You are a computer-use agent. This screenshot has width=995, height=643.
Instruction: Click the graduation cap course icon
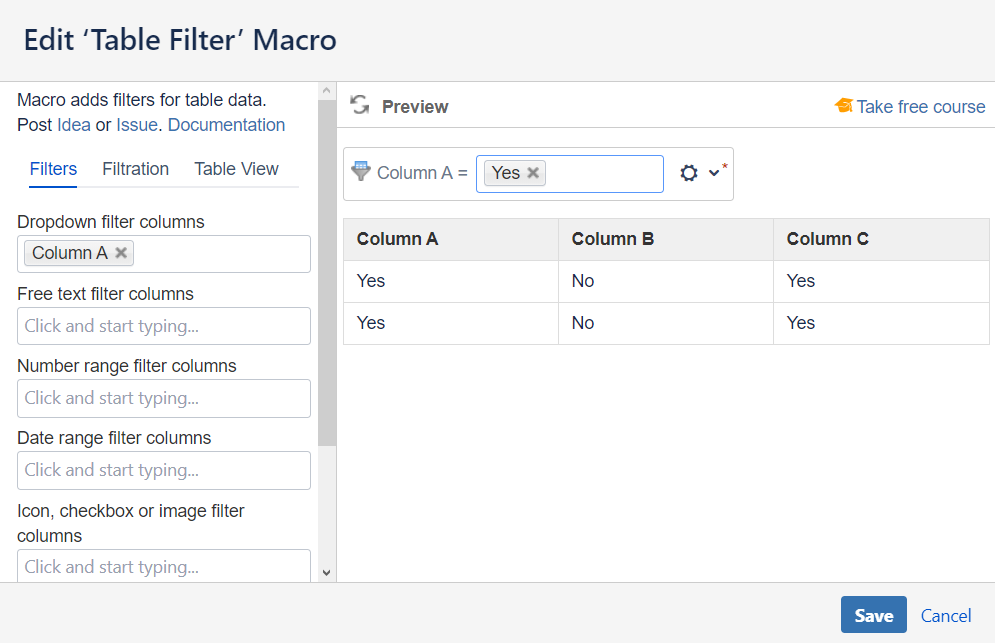tap(844, 106)
